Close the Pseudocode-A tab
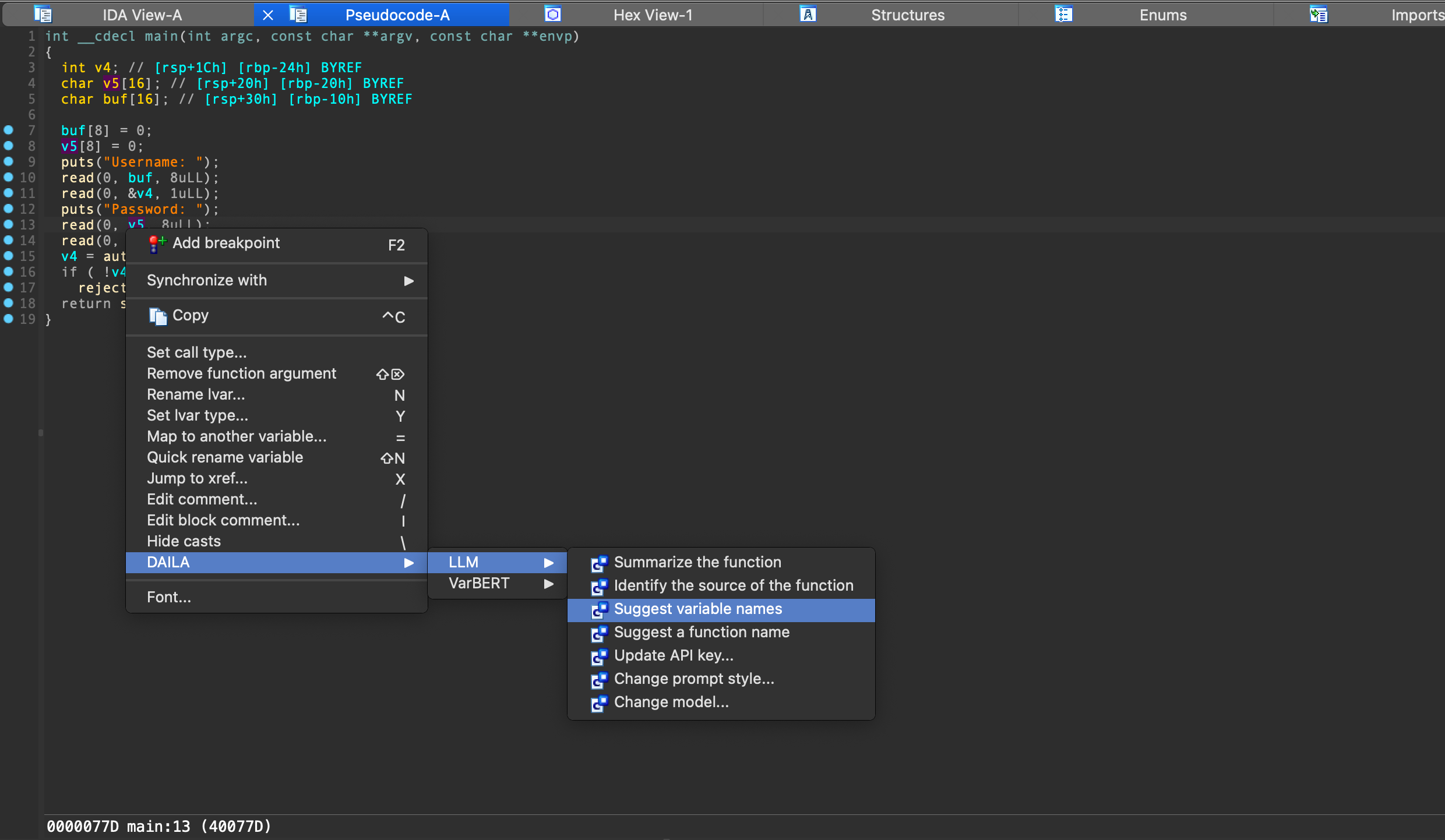1445x840 pixels. click(268, 15)
